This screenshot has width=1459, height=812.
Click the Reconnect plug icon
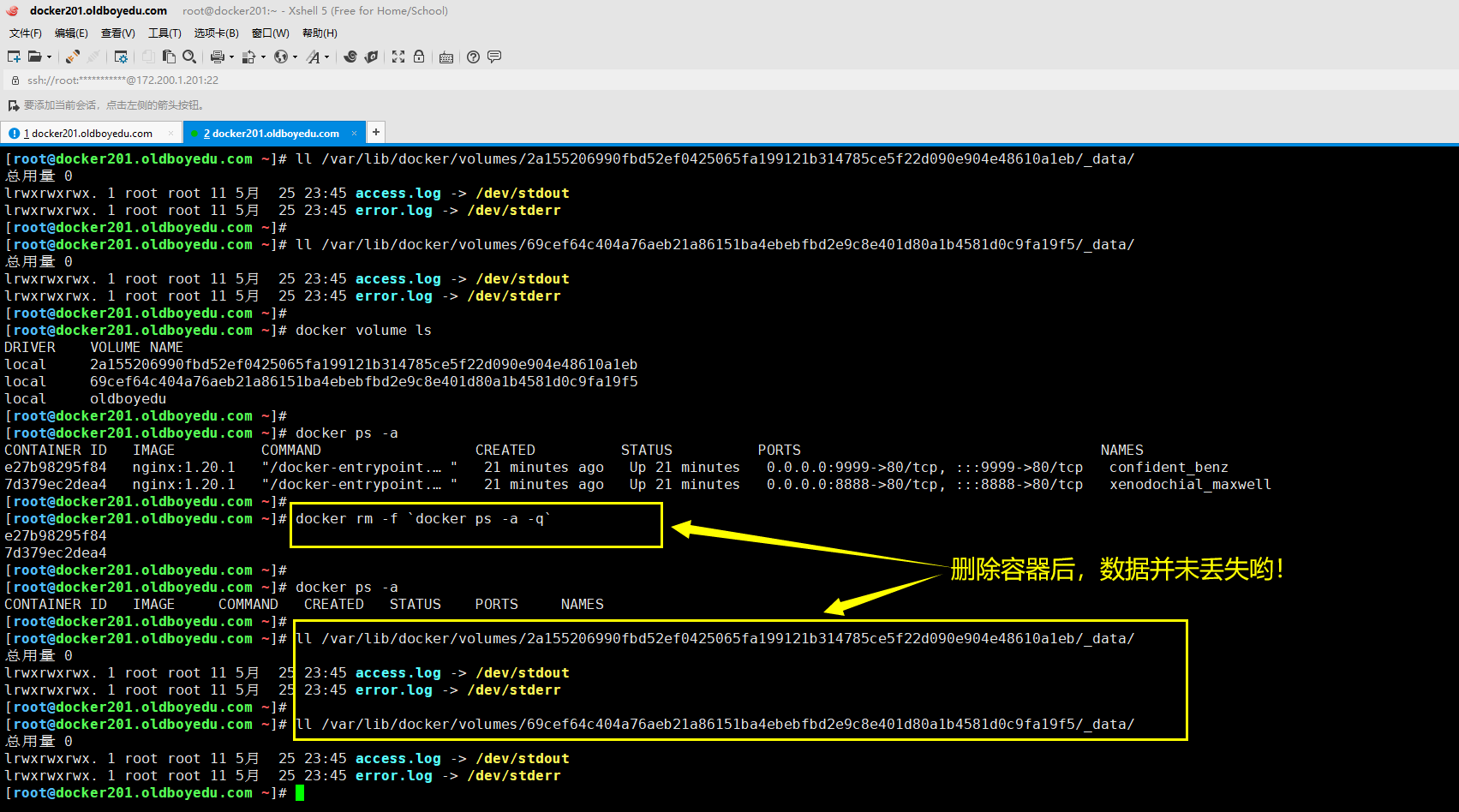73,57
